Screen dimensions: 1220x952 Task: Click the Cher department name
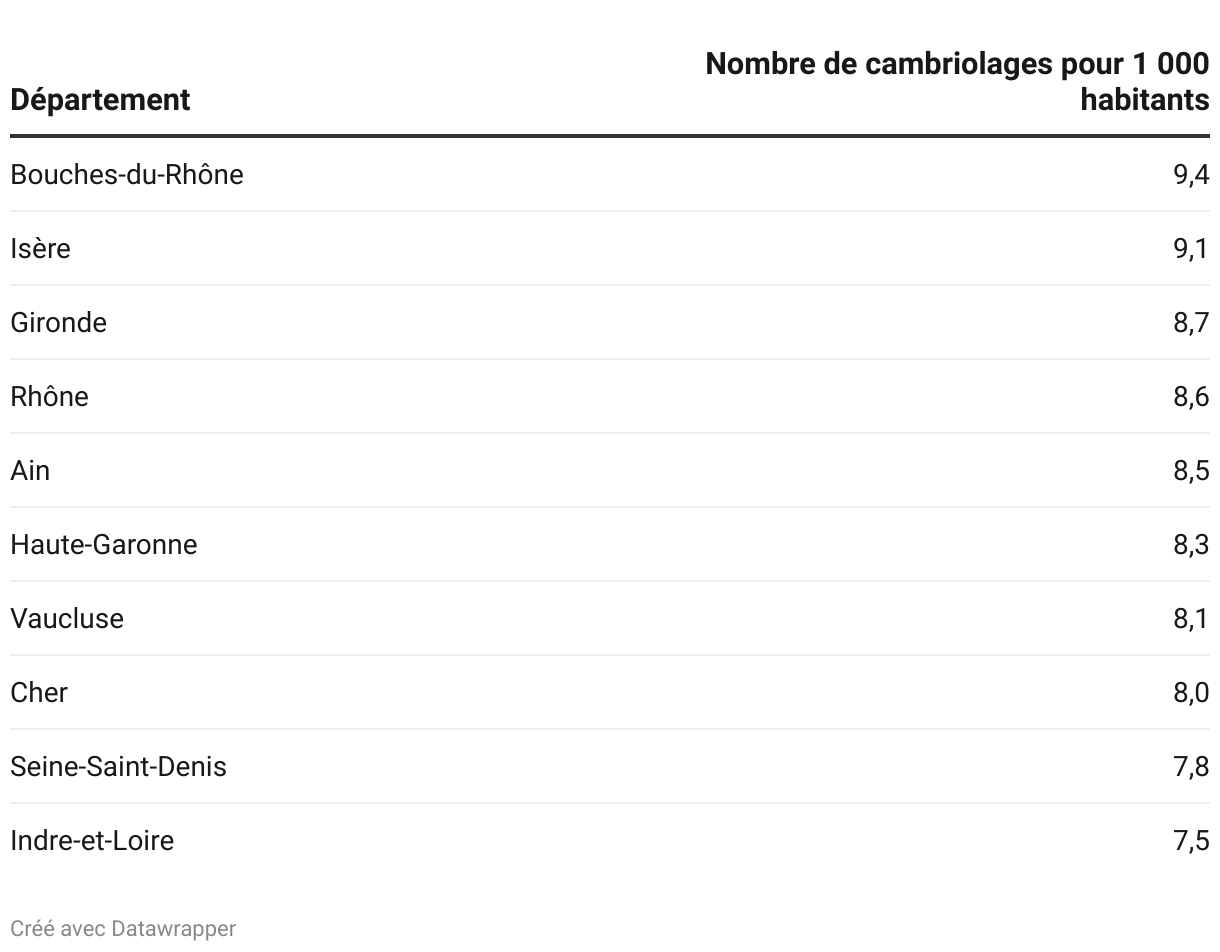pos(39,692)
